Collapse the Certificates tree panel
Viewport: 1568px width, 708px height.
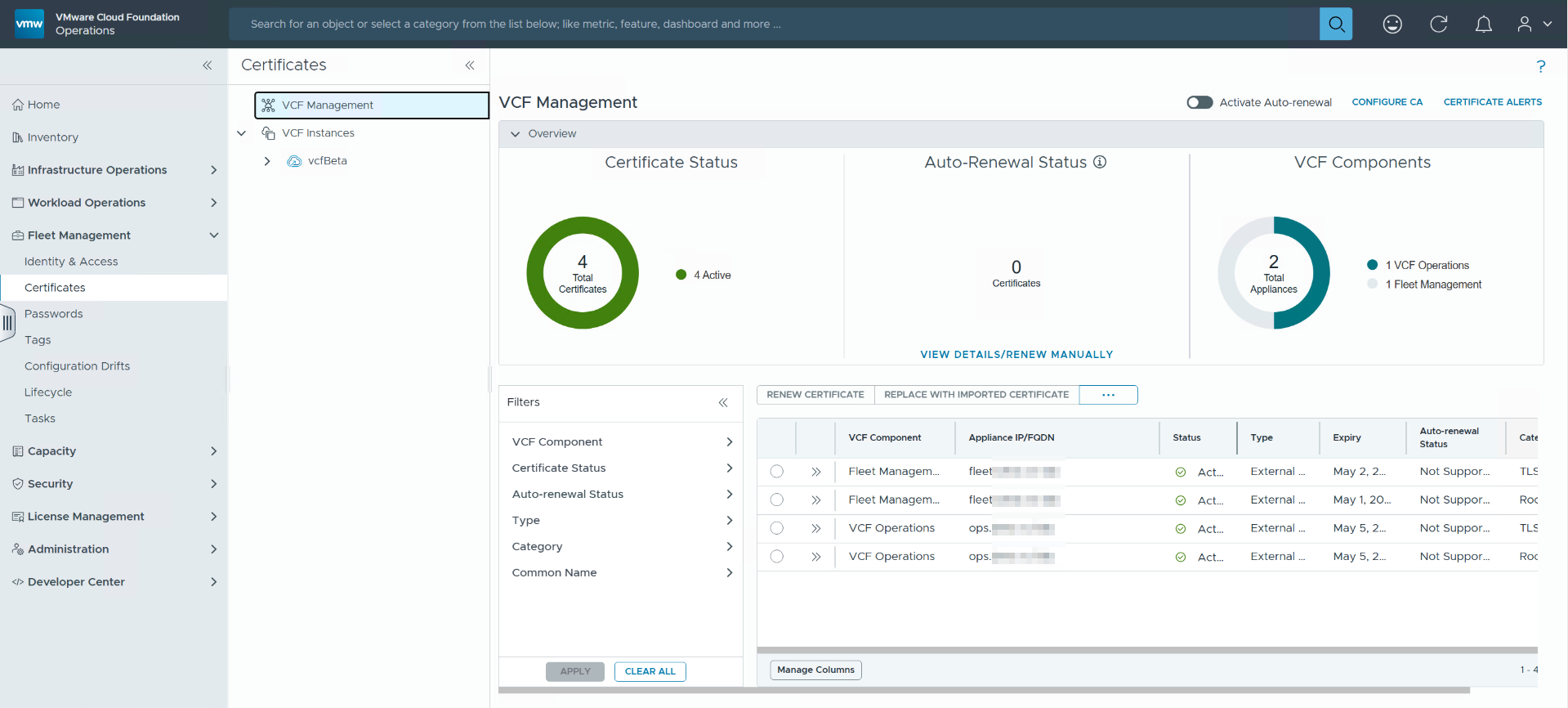tap(470, 65)
